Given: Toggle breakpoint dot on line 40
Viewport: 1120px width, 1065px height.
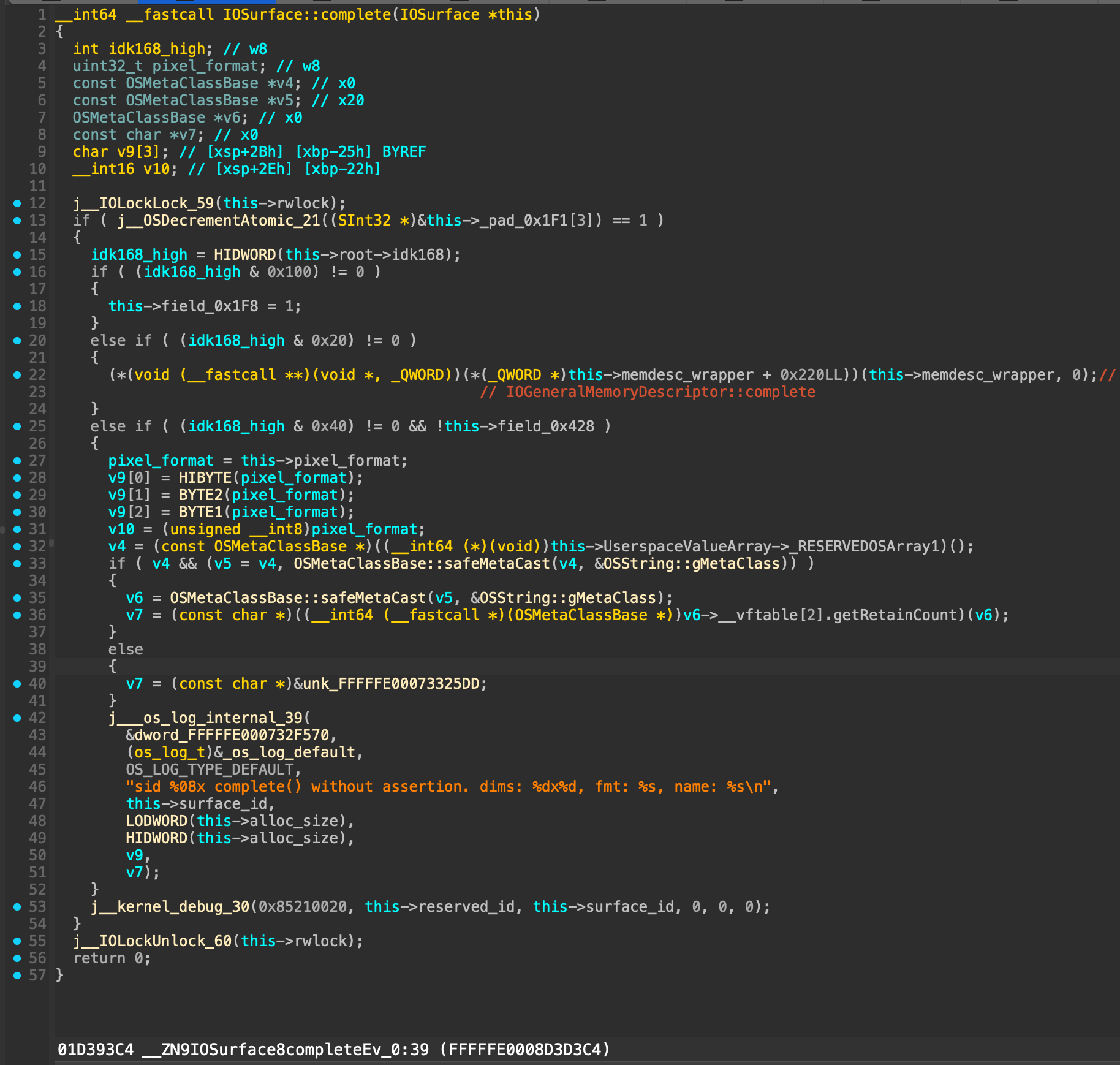Looking at the screenshot, I should [17, 684].
